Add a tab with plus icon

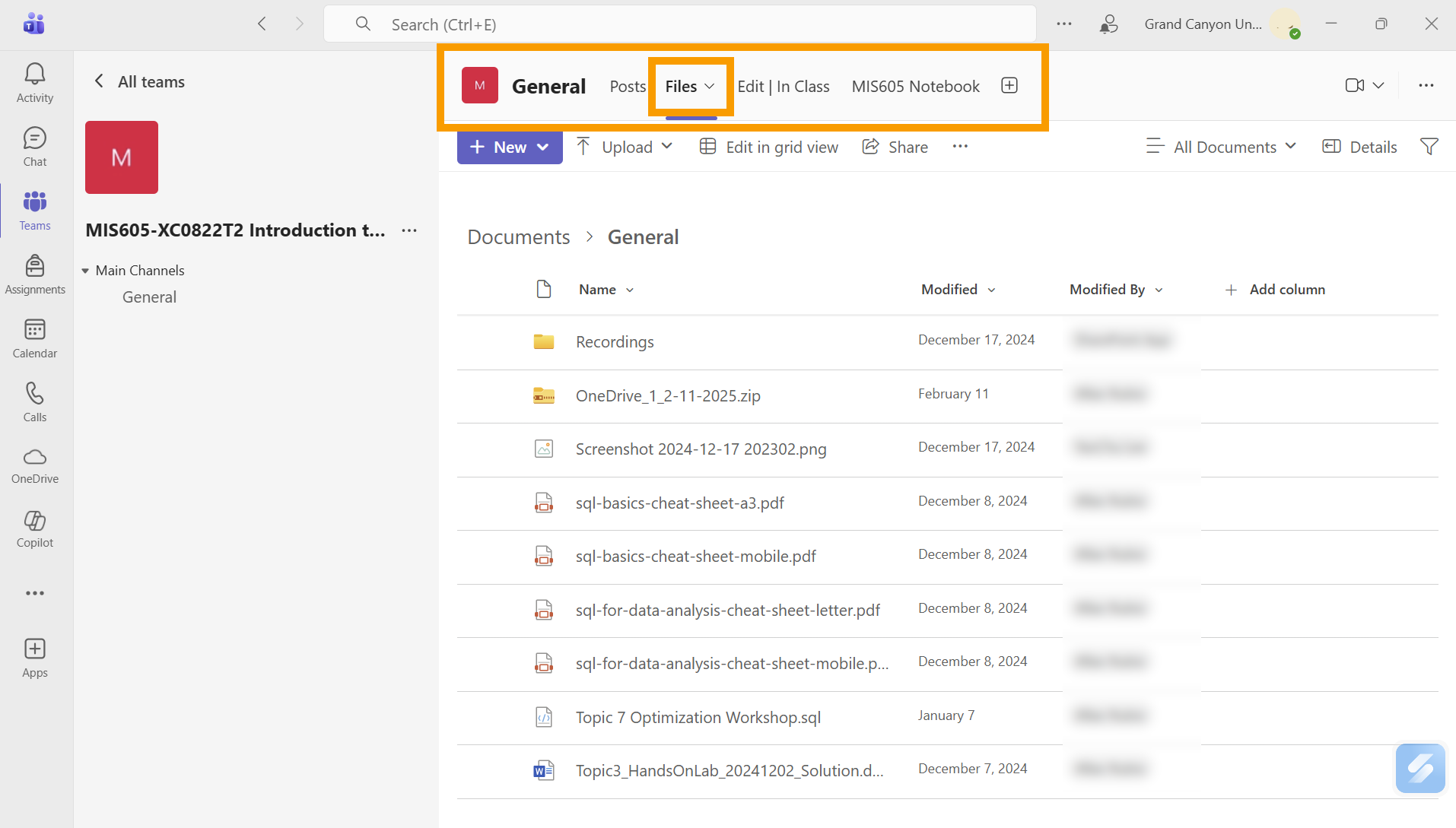[x=1009, y=86]
